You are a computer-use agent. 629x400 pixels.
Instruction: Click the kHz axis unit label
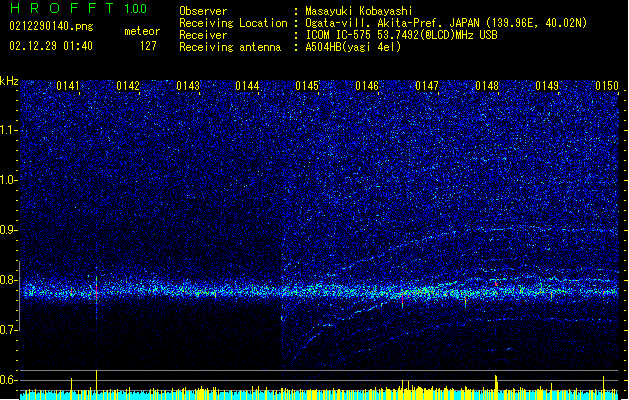tap(9, 81)
